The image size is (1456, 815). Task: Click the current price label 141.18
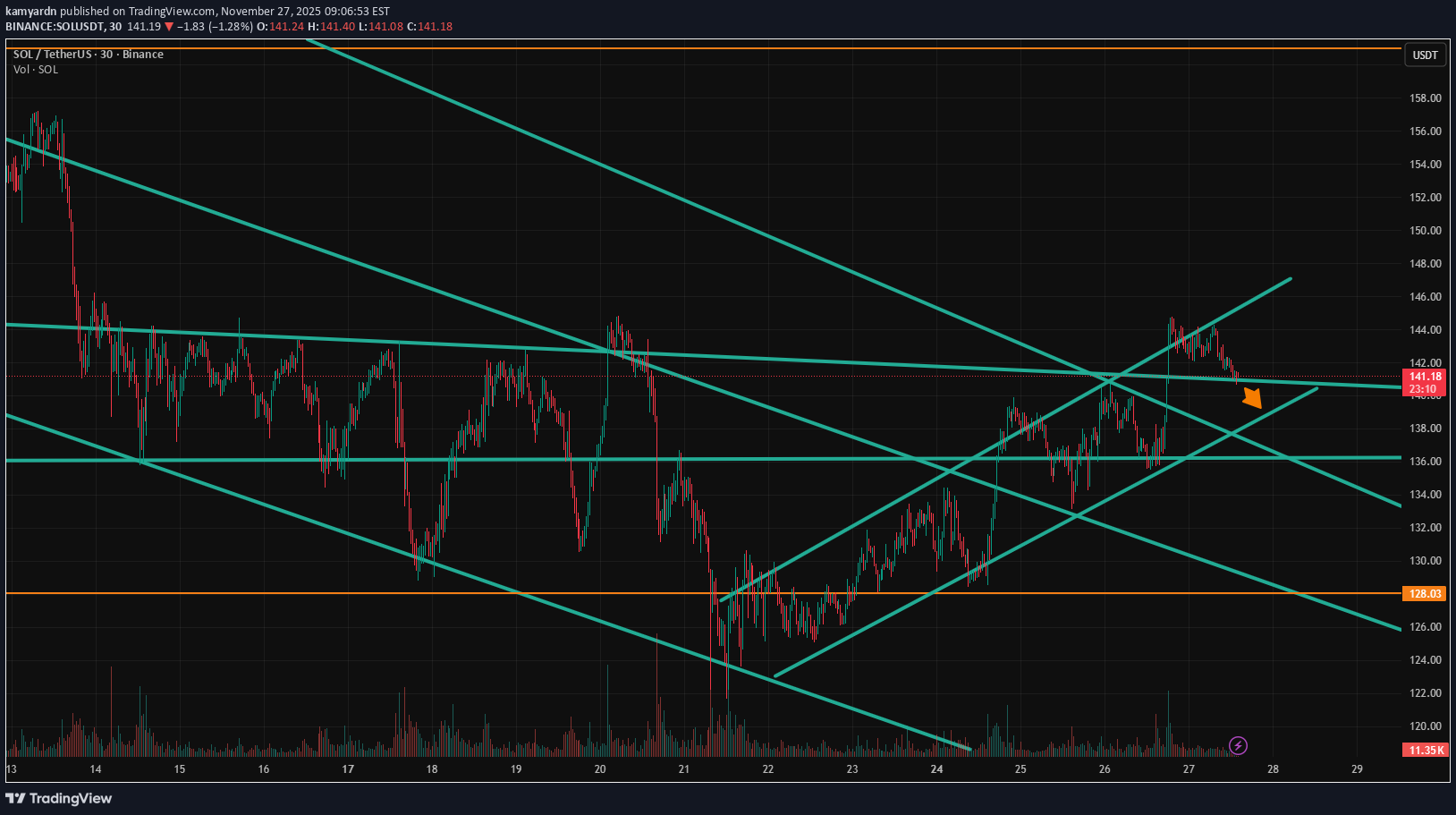[1425, 377]
